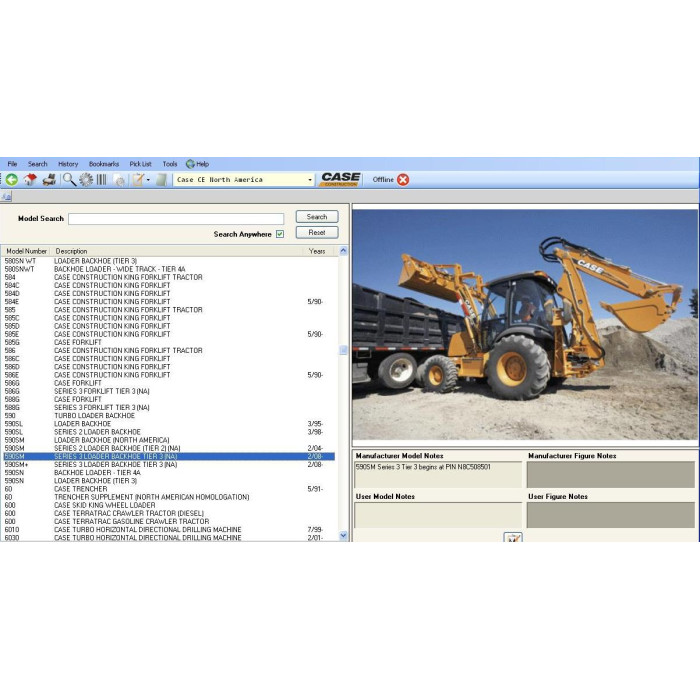Click the globe Help icon

190,164
